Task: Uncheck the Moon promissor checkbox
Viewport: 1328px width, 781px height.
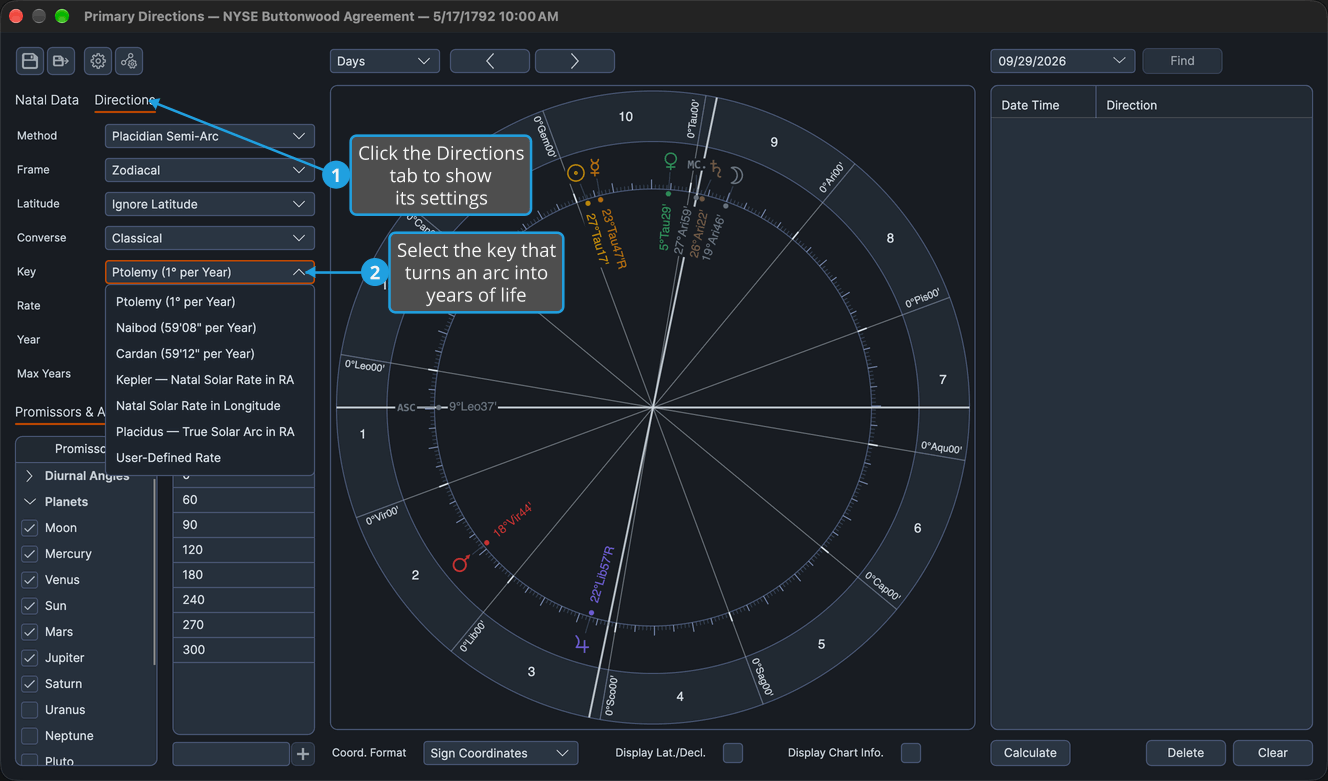Action: 30,528
